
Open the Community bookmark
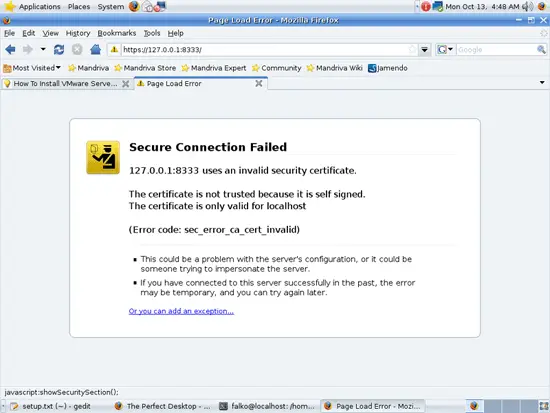click(277, 68)
